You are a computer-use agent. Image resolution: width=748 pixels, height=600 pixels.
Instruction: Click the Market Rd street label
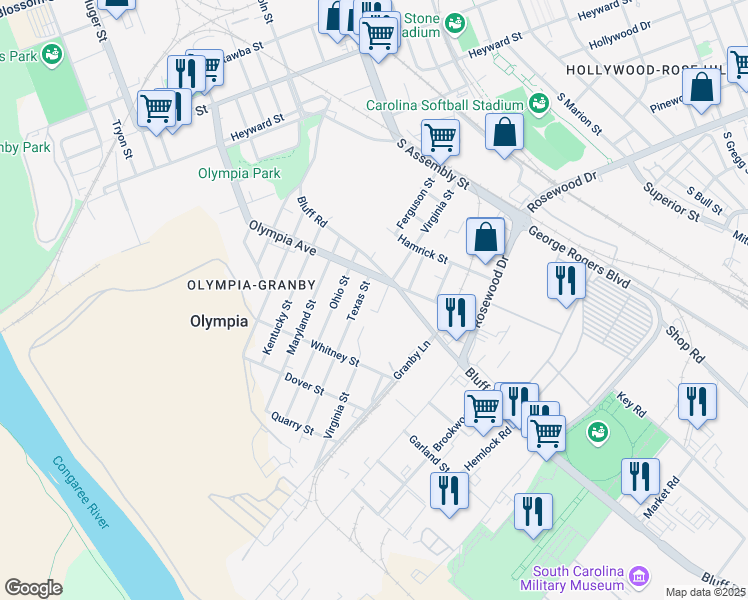tap(661, 497)
